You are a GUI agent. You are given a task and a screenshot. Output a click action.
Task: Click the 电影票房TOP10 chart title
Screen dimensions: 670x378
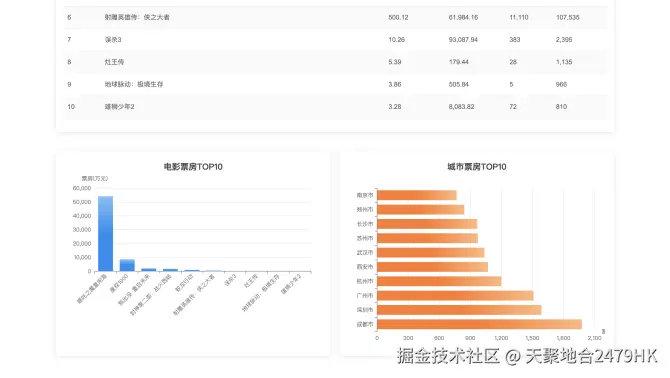pos(193,167)
